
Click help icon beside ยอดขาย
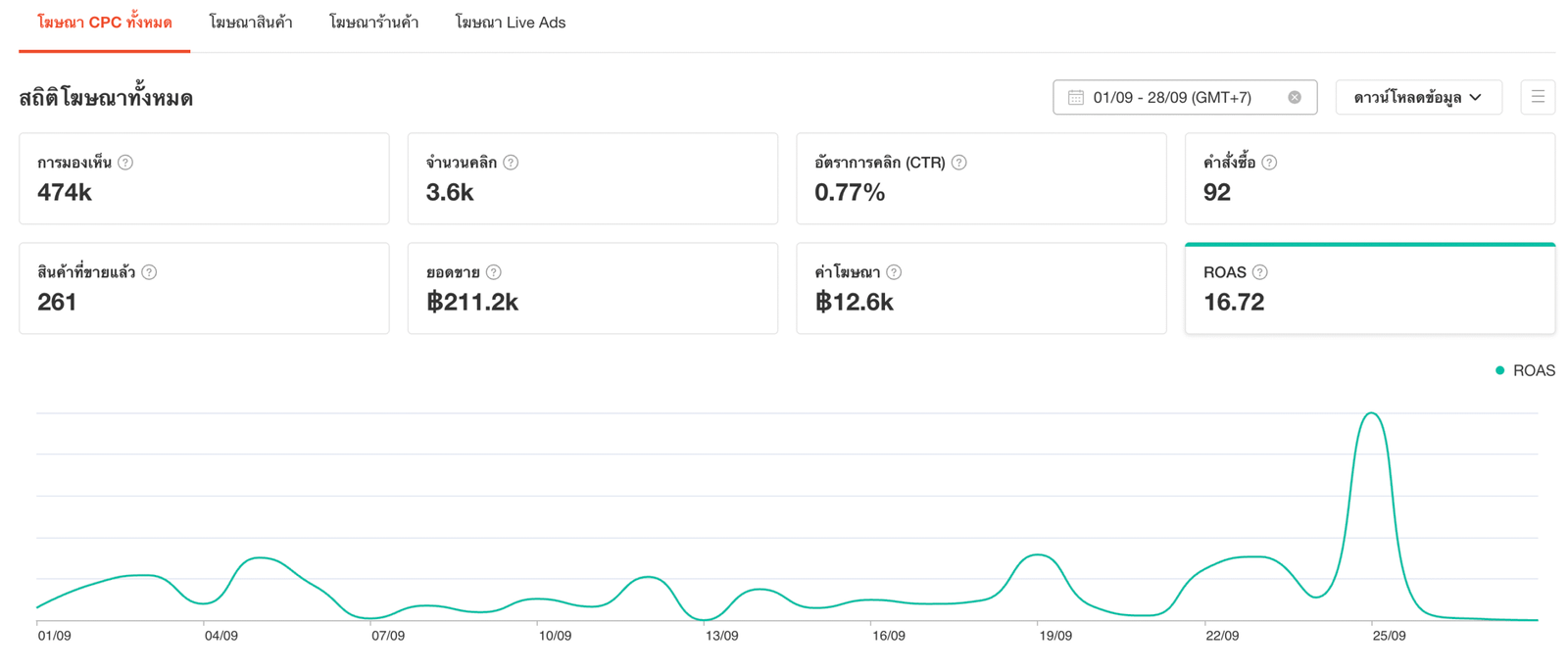tap(494, 272)
